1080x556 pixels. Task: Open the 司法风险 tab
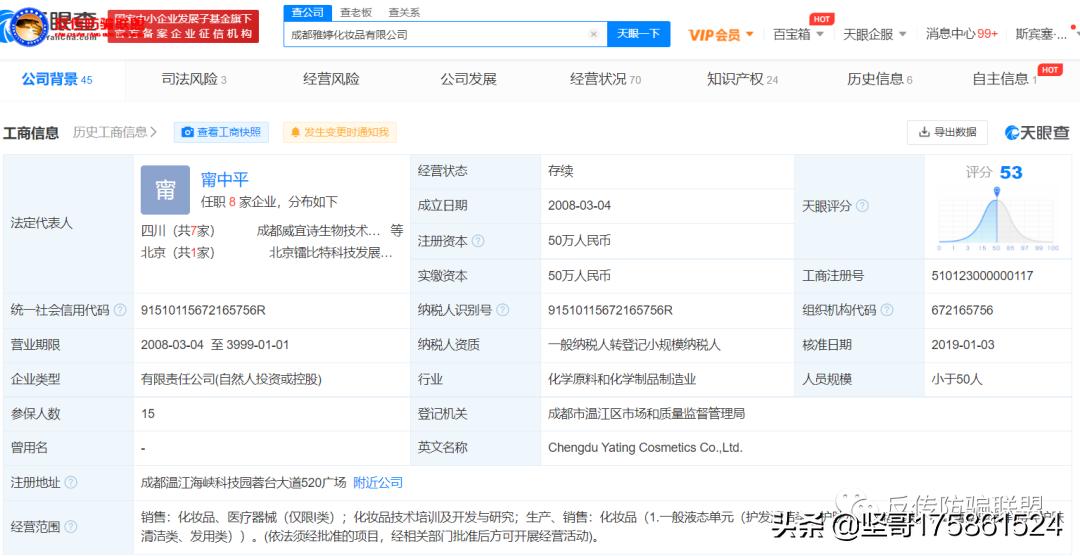coord(194,79)
